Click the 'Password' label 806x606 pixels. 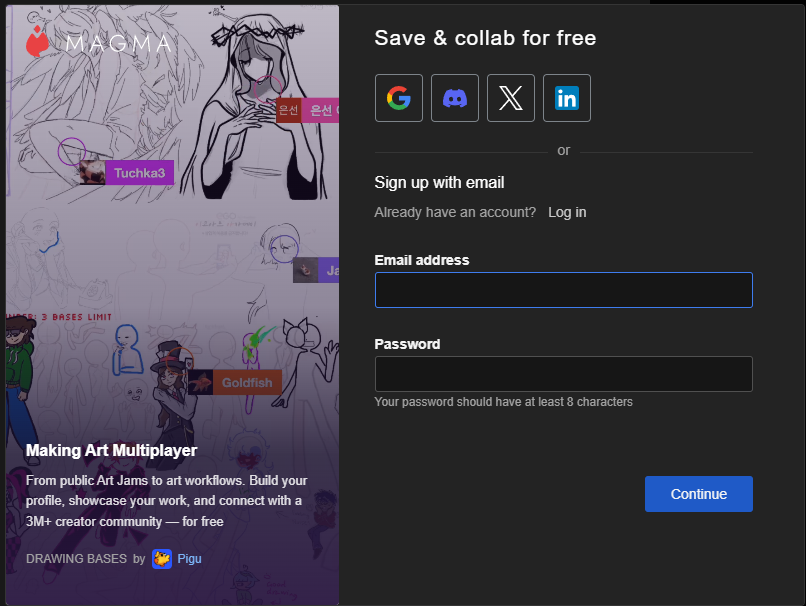407,344
